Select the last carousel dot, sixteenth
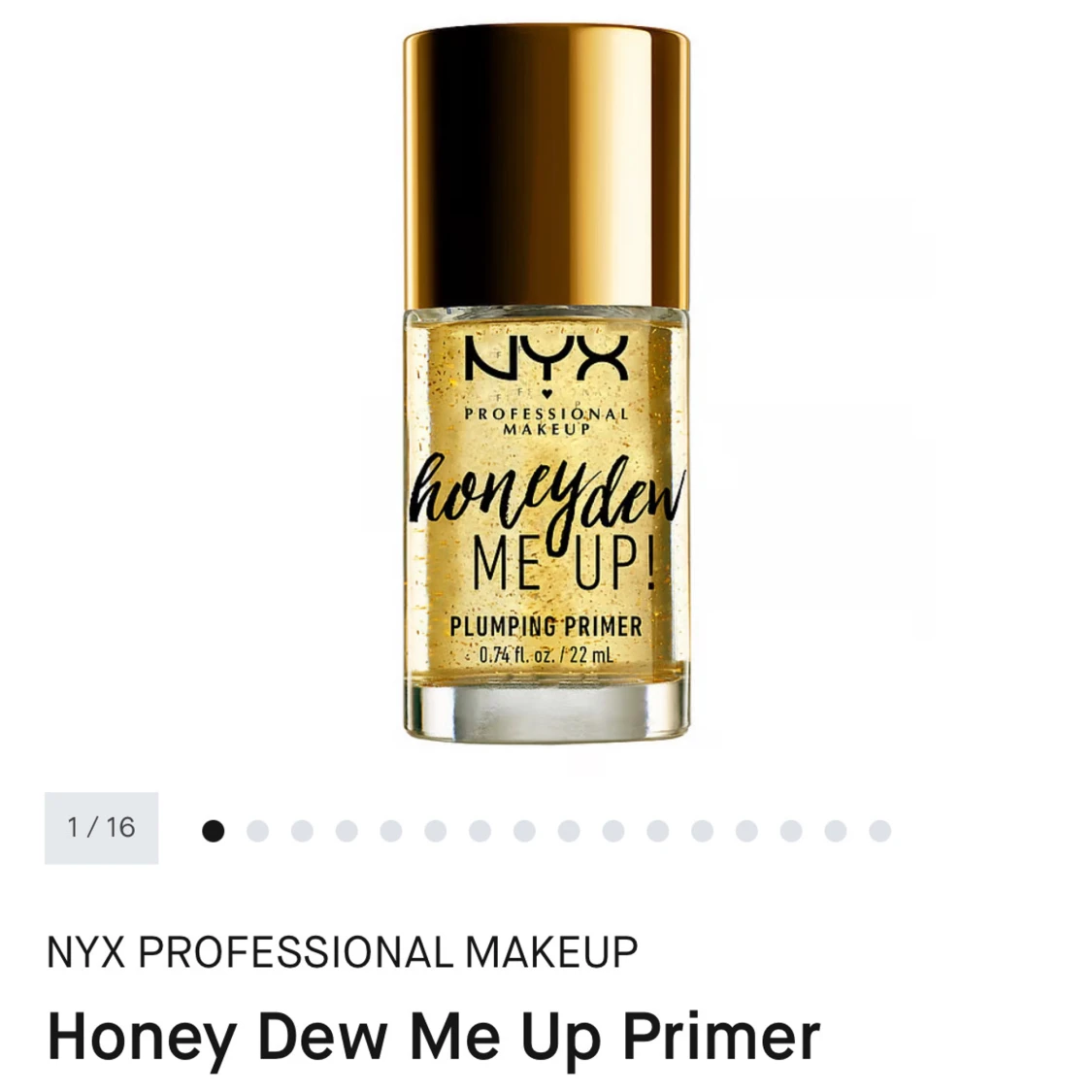Screen dimensions: 1092x1092 (x=880, y=831)
